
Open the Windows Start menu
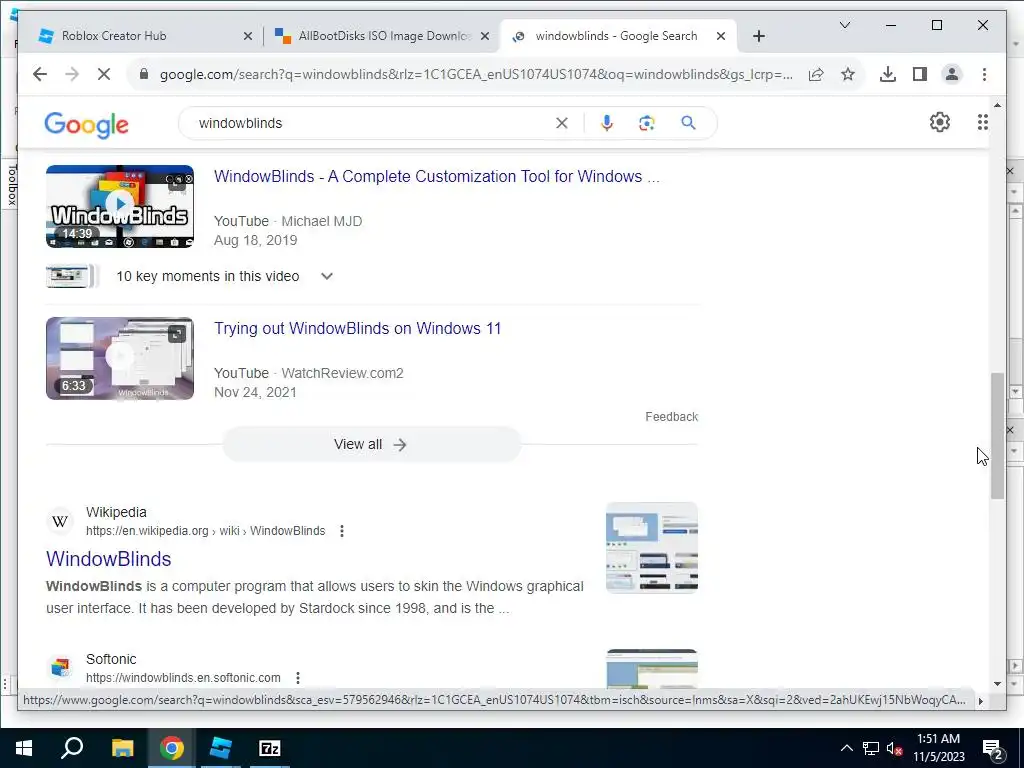[x=24, y=748]
